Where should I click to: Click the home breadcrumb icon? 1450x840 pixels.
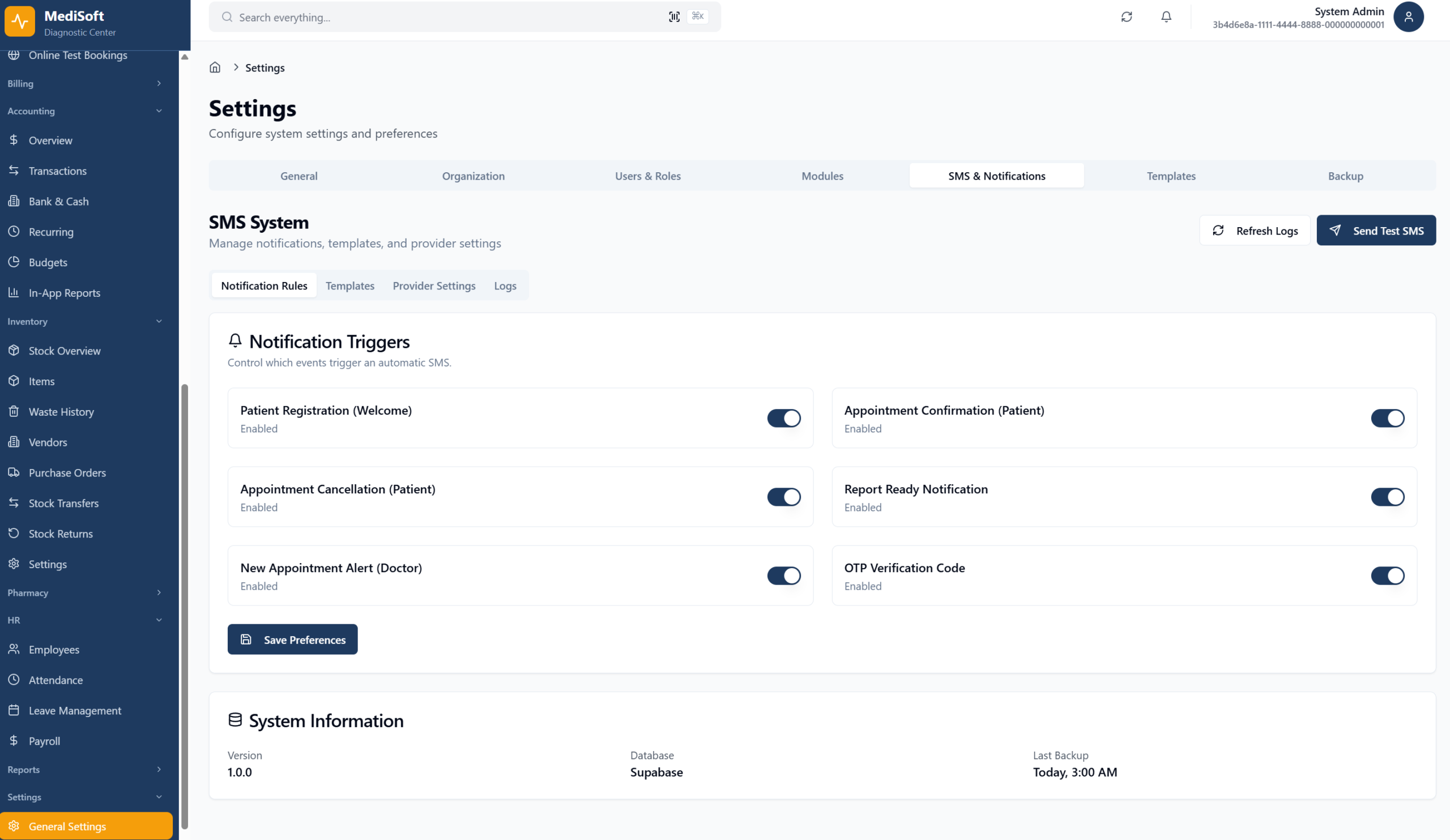(x=215, y=67)
